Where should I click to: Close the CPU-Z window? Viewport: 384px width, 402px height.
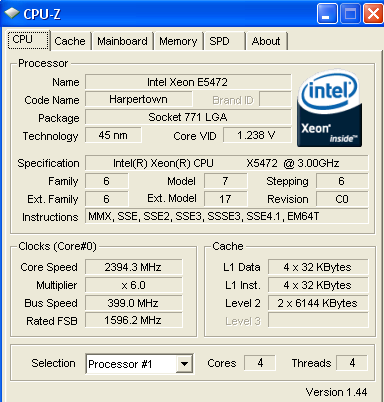(373, 14)
